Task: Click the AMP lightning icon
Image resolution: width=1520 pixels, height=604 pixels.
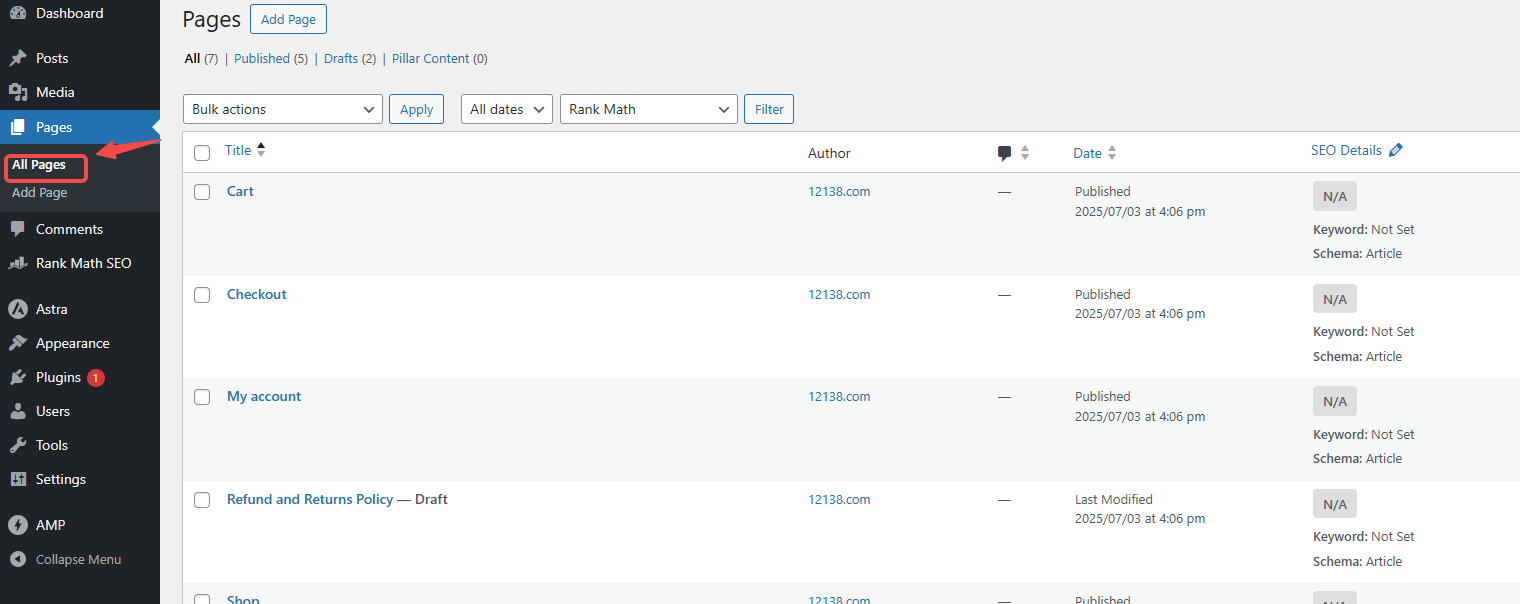Action: pyautogui.click(x=17, y=525)
